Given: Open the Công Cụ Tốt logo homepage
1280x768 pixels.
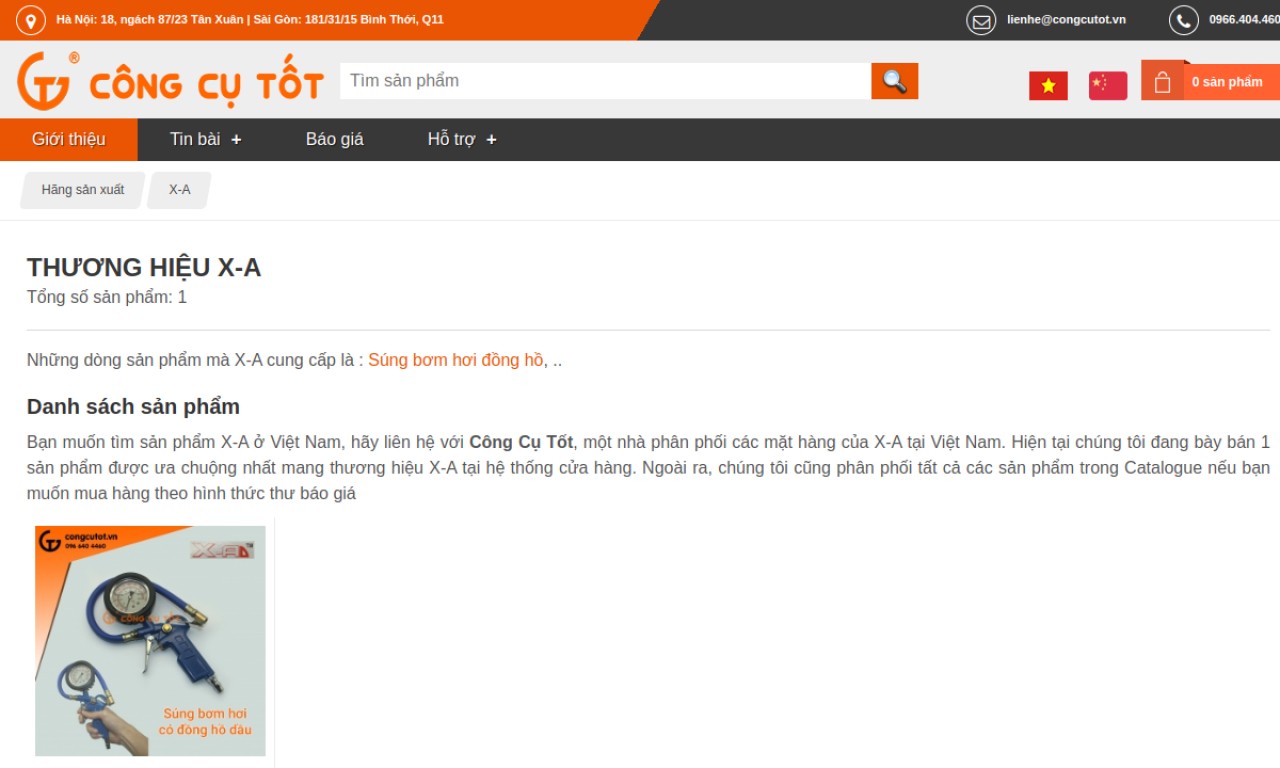Looking at the screenshot, I should point(170,81).
